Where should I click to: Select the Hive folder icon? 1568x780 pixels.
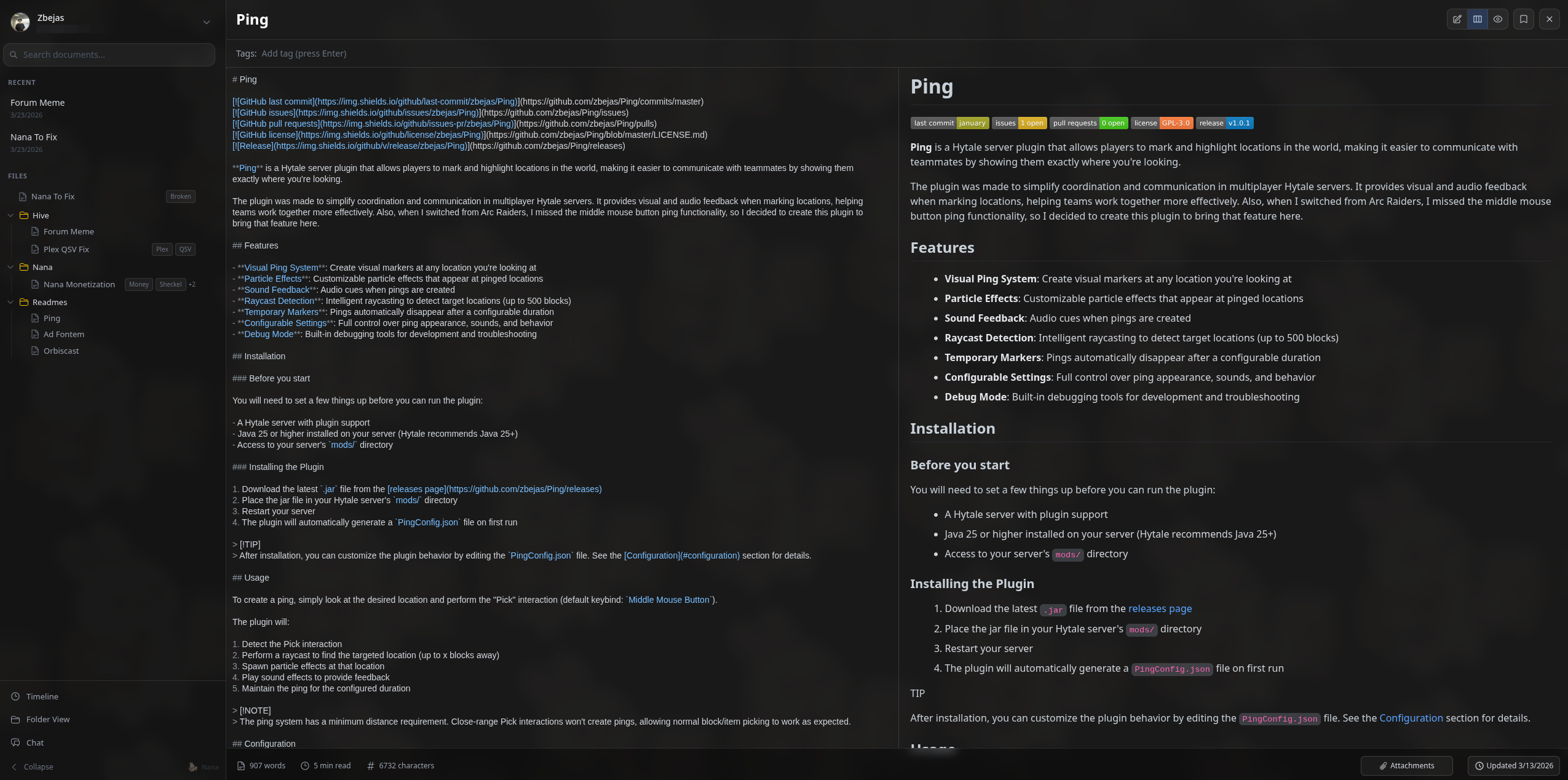coord(24,215)
